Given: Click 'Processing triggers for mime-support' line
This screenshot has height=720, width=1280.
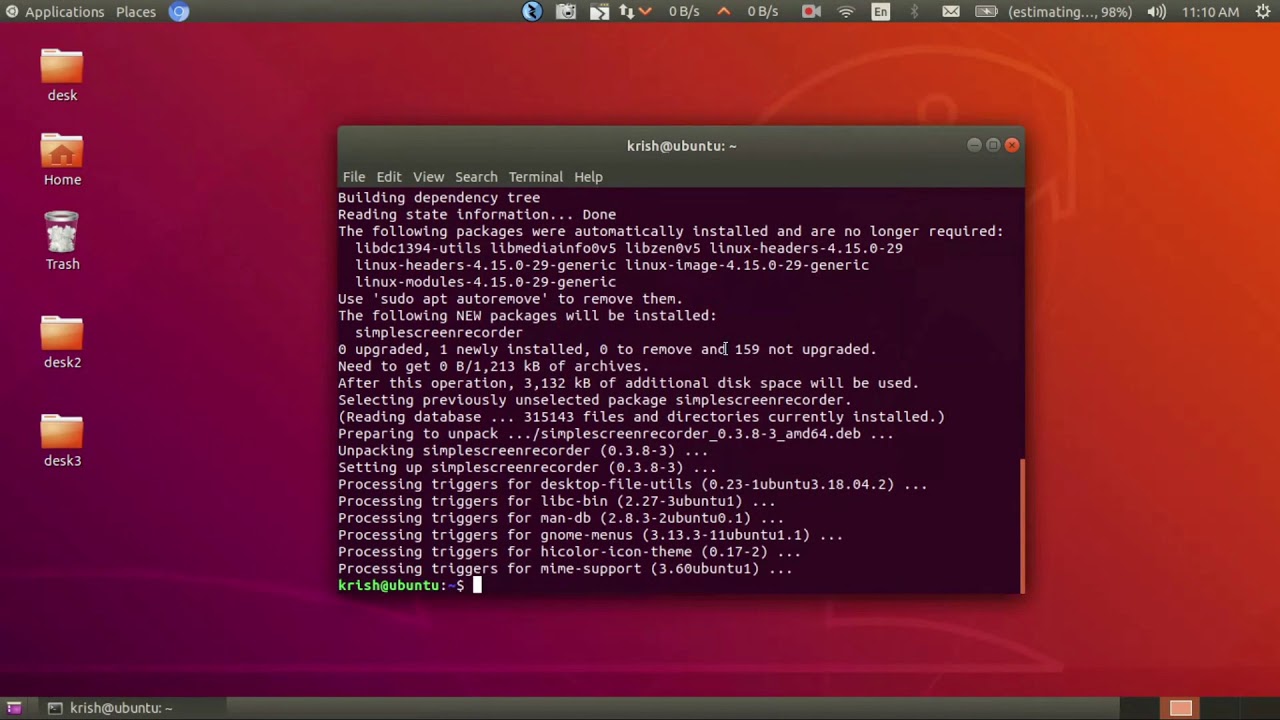Looking at the screenshot, I should (x=565, y=569).
